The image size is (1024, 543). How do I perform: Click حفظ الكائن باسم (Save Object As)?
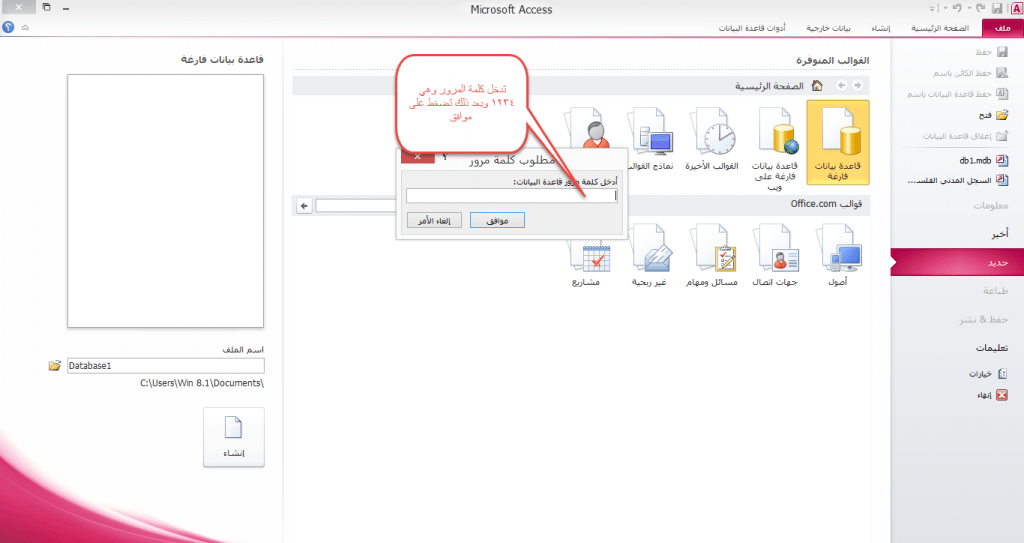970,73
